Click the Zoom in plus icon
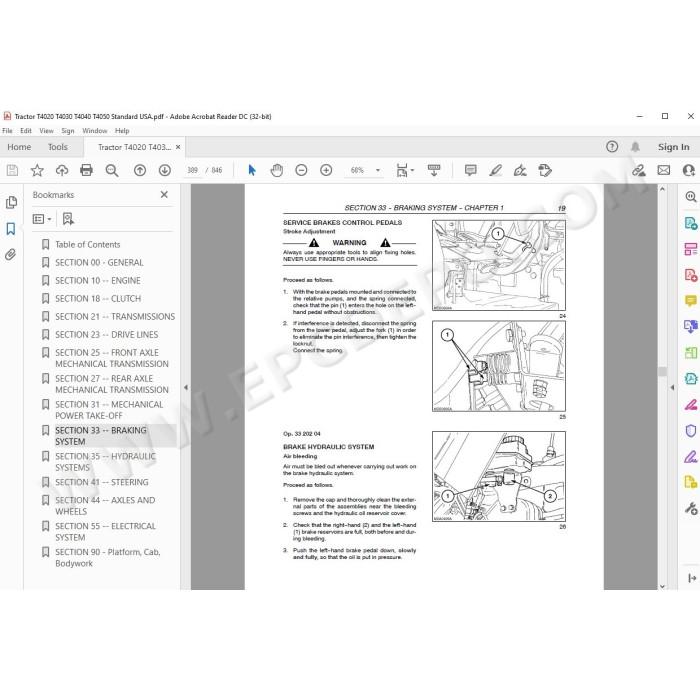The image size is (700, 700). tap(326, 170)
